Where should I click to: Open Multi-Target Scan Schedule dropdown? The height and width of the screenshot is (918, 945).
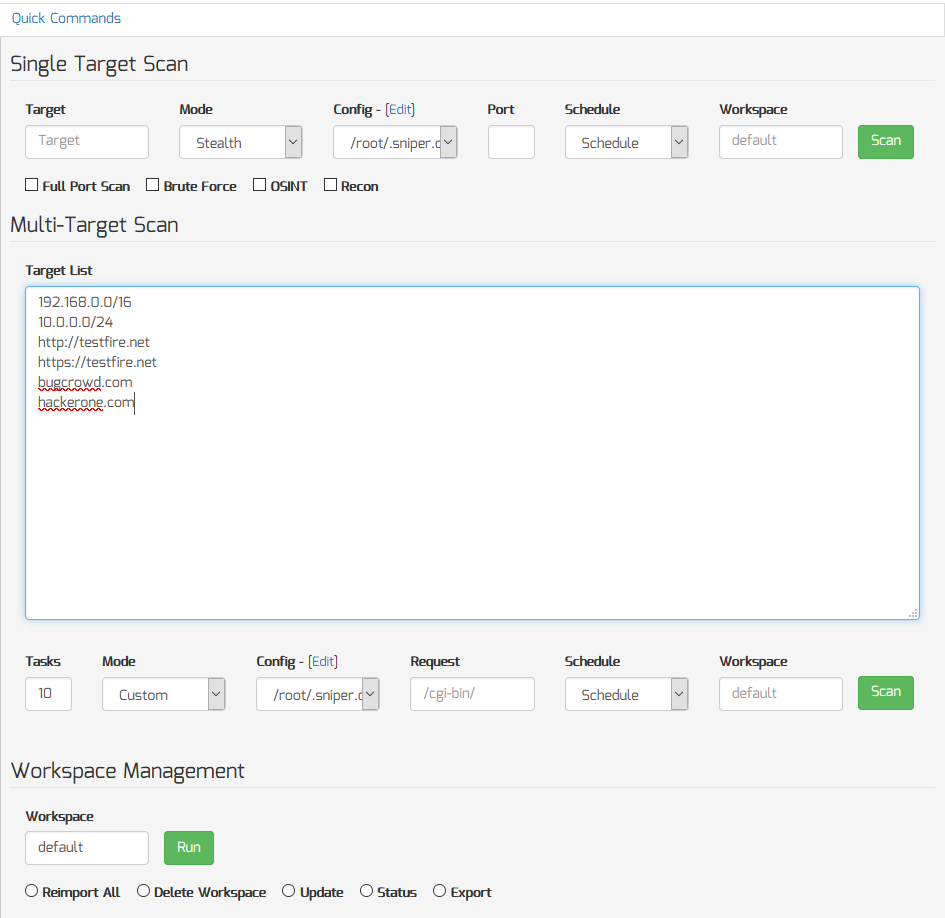(x=626, y=694)
